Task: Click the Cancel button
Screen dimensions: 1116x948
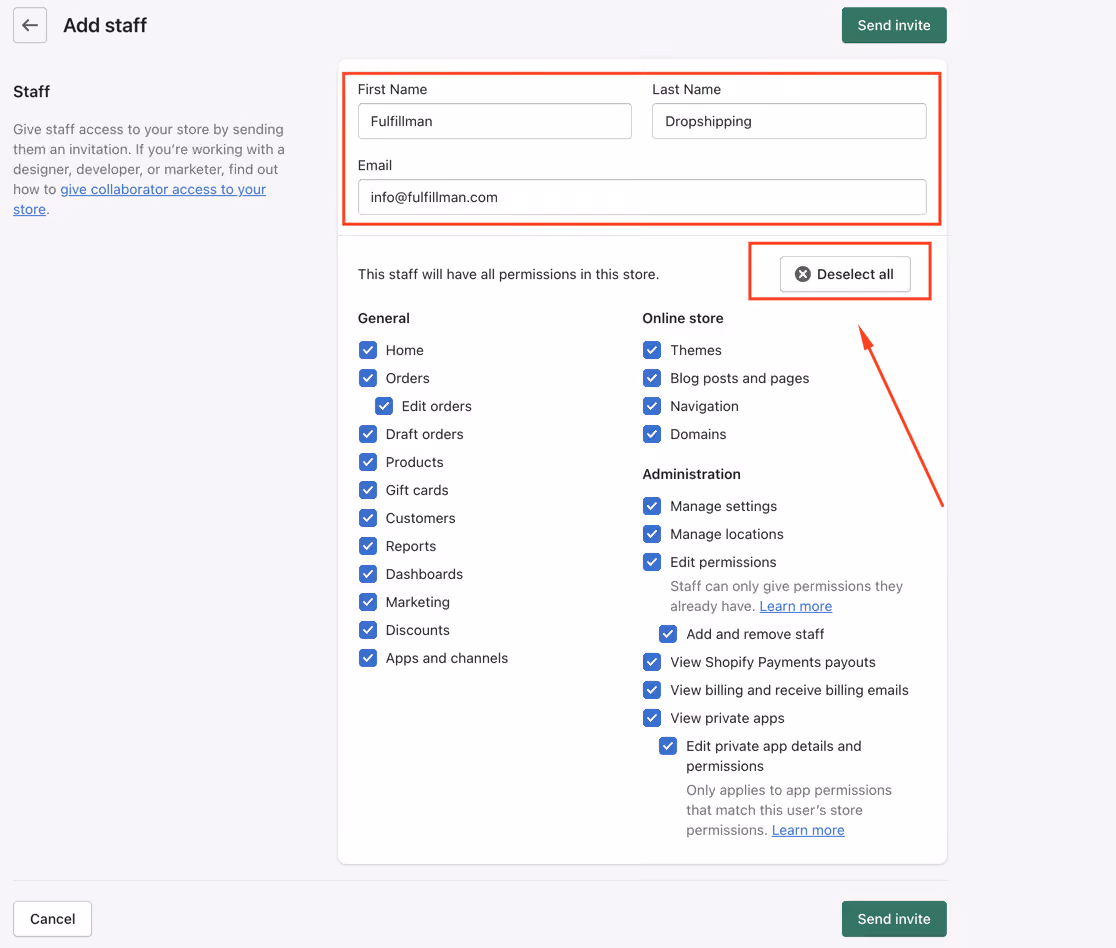Action: pyautogui.click(x=53, y=919)
